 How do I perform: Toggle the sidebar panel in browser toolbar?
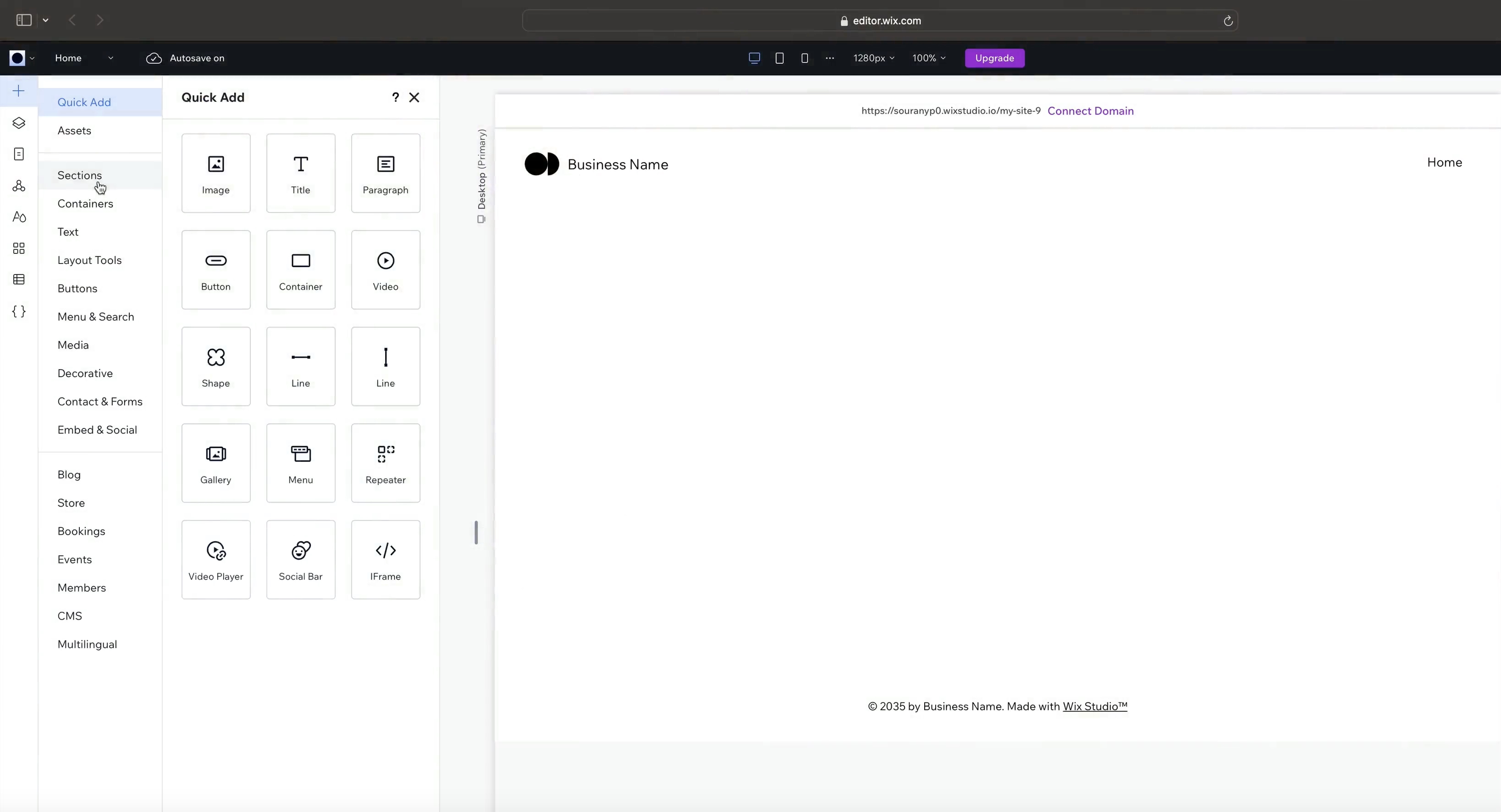23,20
